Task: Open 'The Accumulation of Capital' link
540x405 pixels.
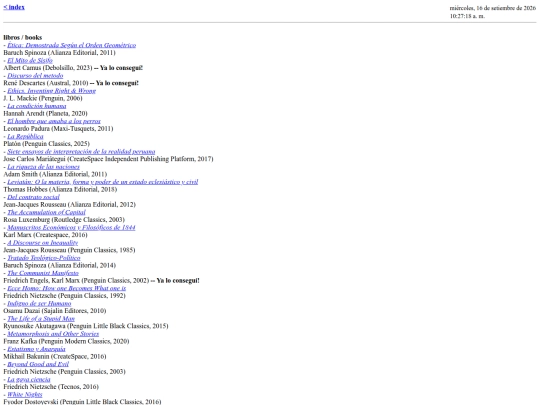Action: (x=46, y=212)
